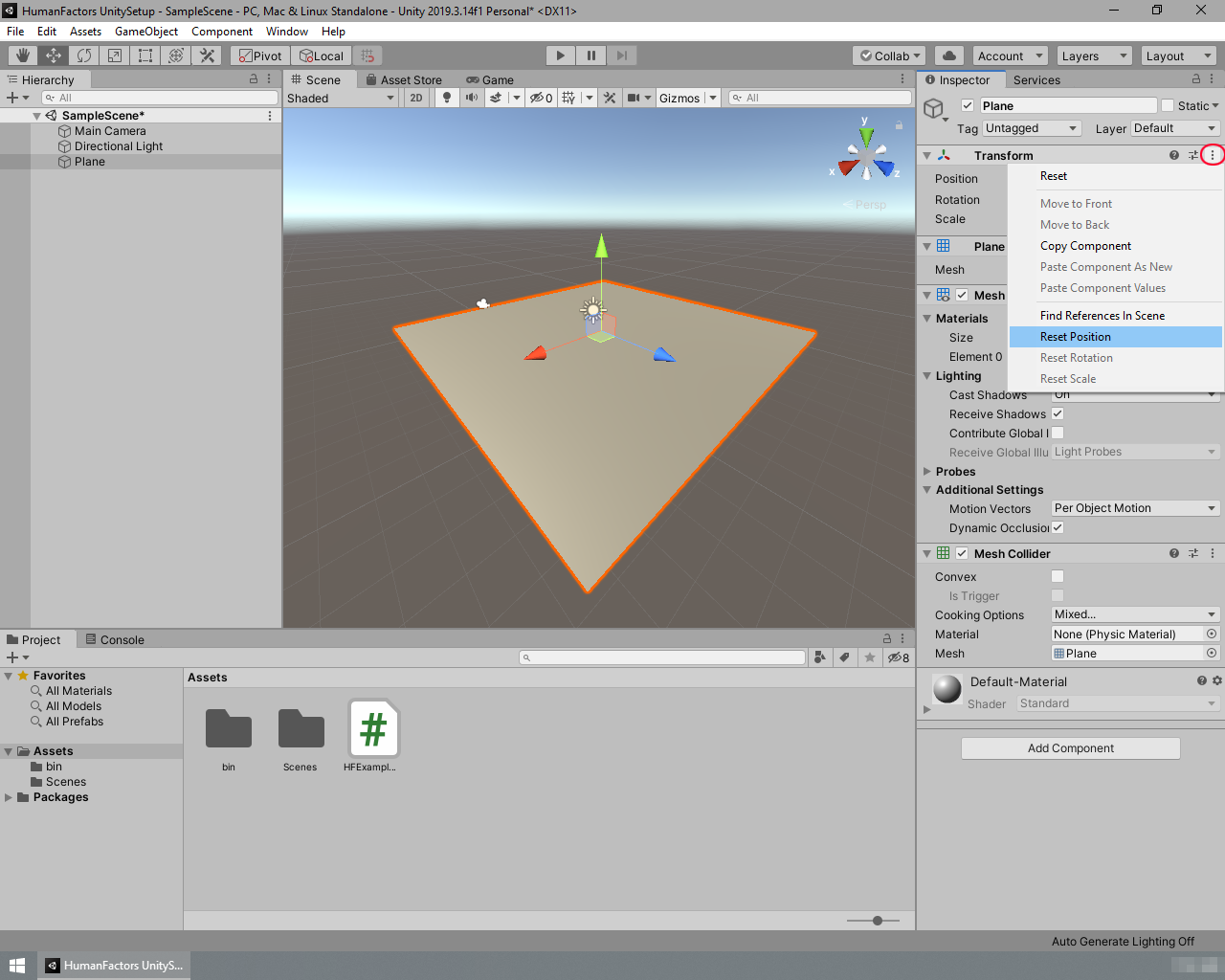Choose Copy Component menu entry
This screenshot has width=1225, height=980.
point(1116,246)
